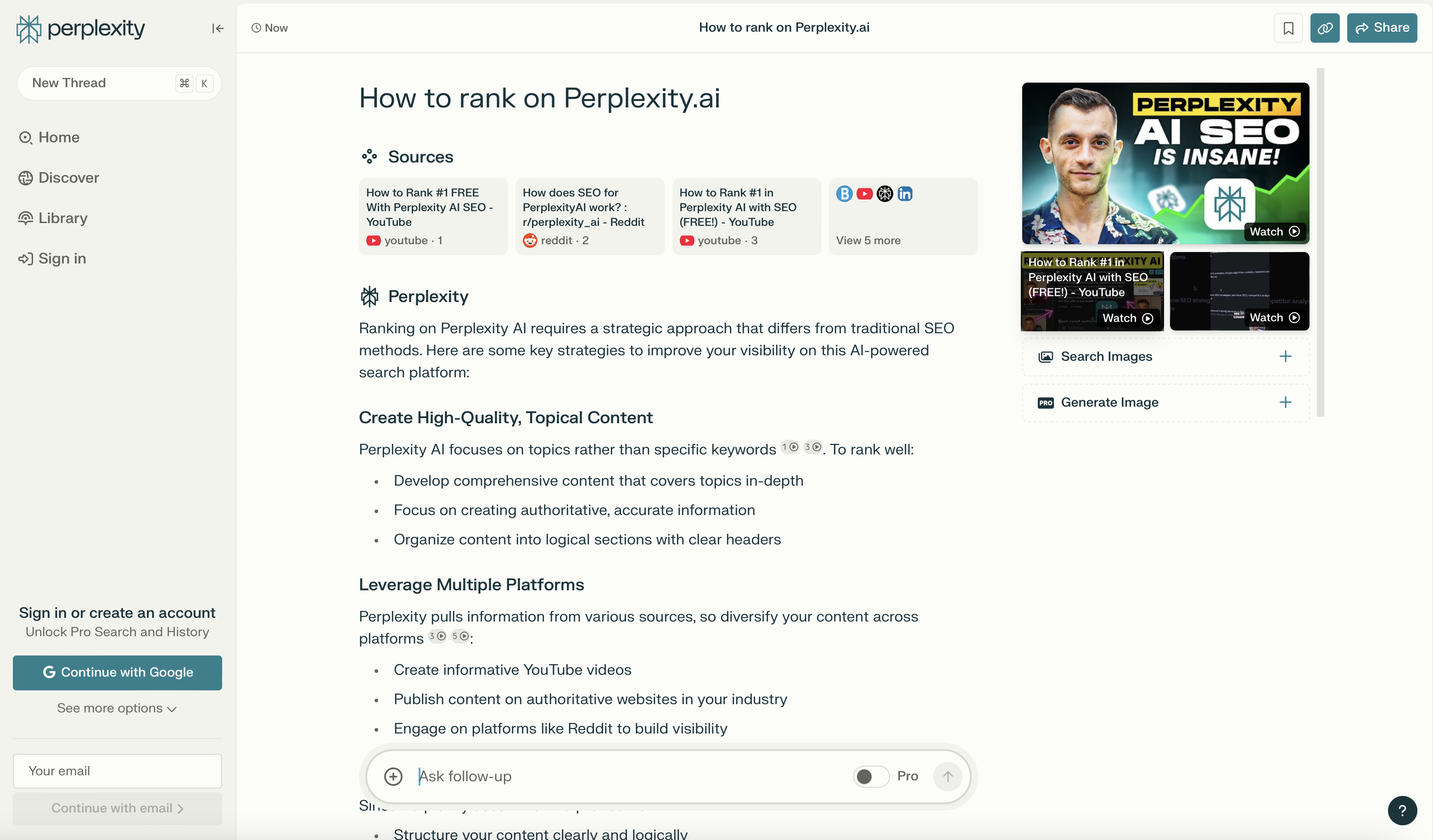Click the Your email field
This screenshot has height=840, width=1433.
click(117, 771)
